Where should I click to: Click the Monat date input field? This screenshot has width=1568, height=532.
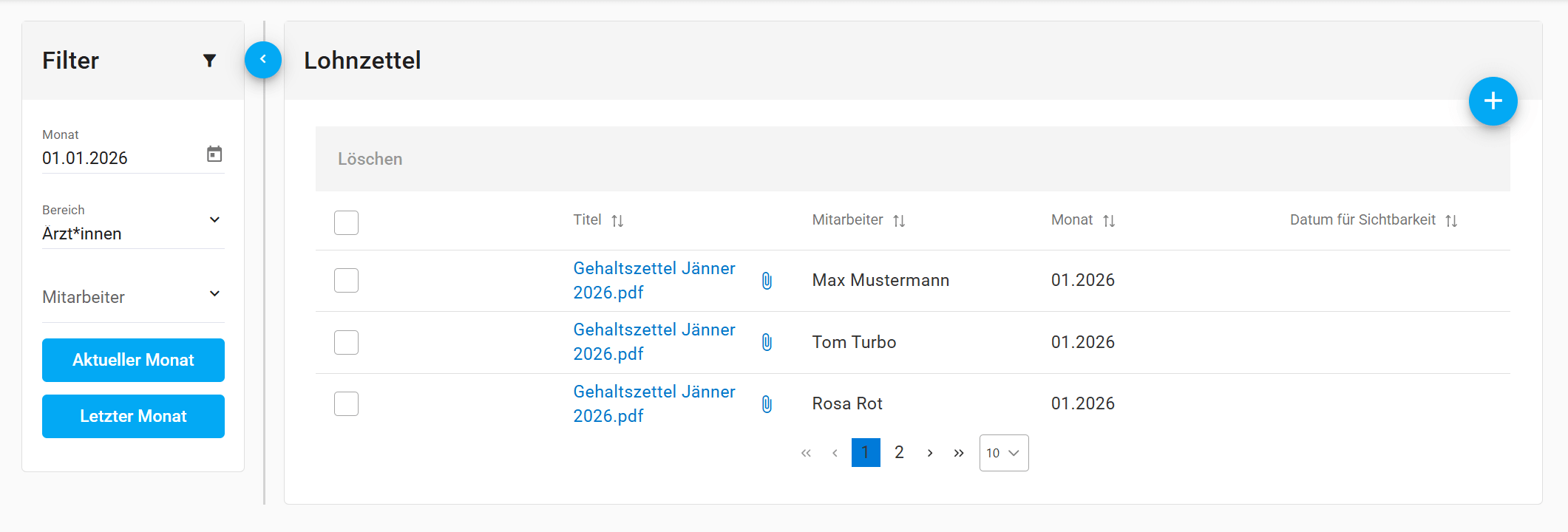click(118, 158)
